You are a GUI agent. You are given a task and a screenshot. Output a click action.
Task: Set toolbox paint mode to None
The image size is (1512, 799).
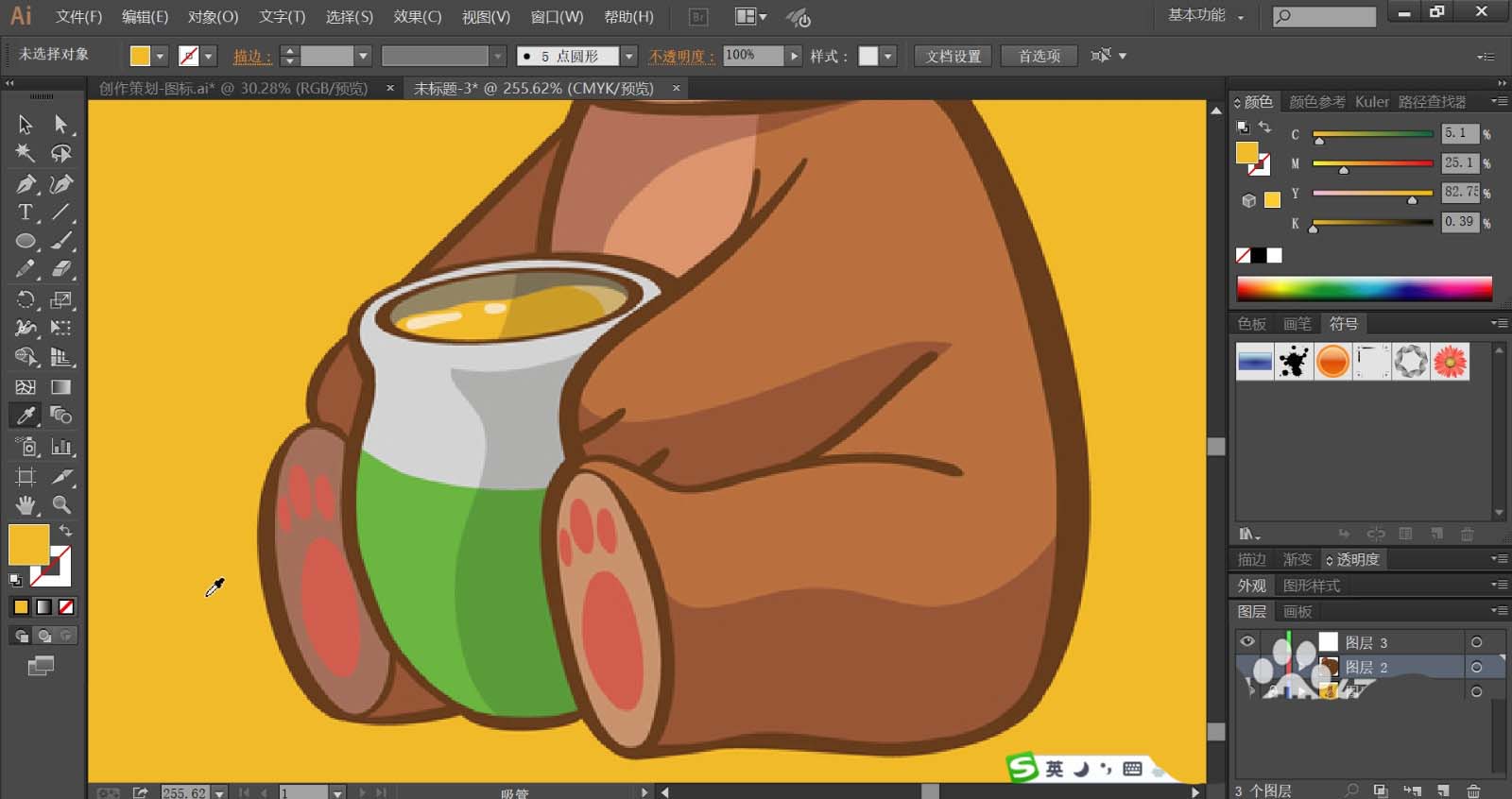point(66,606)
